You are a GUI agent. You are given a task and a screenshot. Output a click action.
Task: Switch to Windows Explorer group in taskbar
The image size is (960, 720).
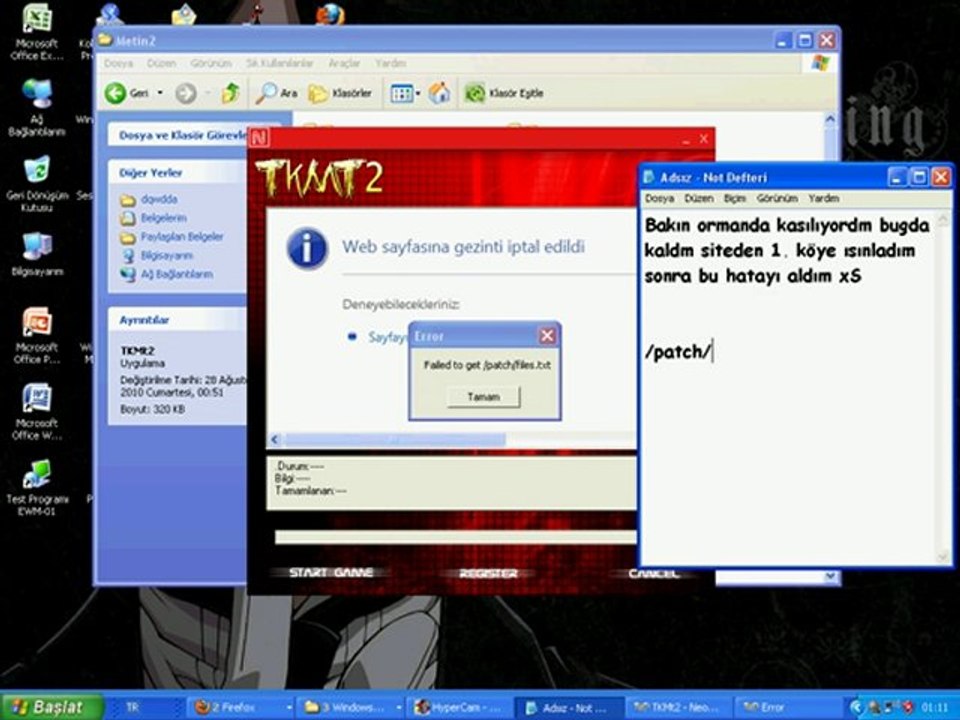pos(352,708)
